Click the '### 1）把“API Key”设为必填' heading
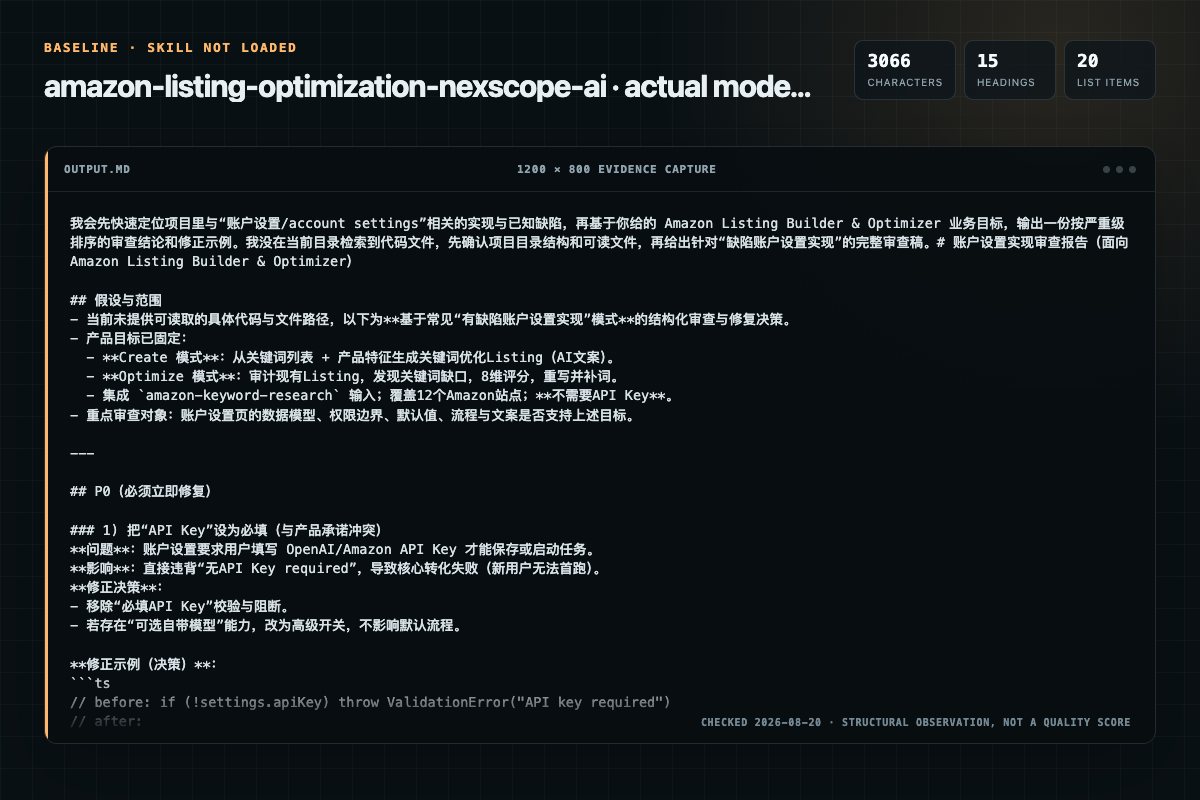 click(225, 530)
